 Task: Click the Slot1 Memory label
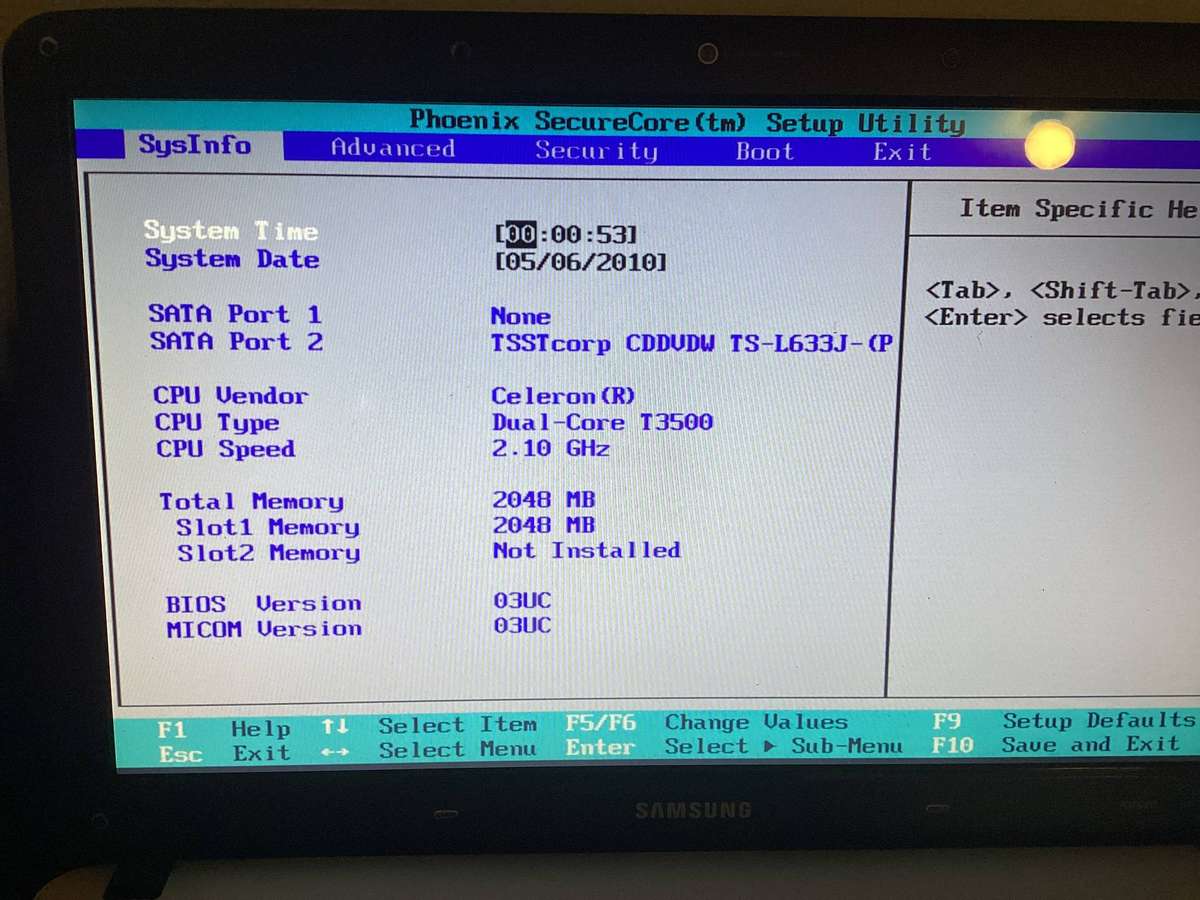point(268,528)
